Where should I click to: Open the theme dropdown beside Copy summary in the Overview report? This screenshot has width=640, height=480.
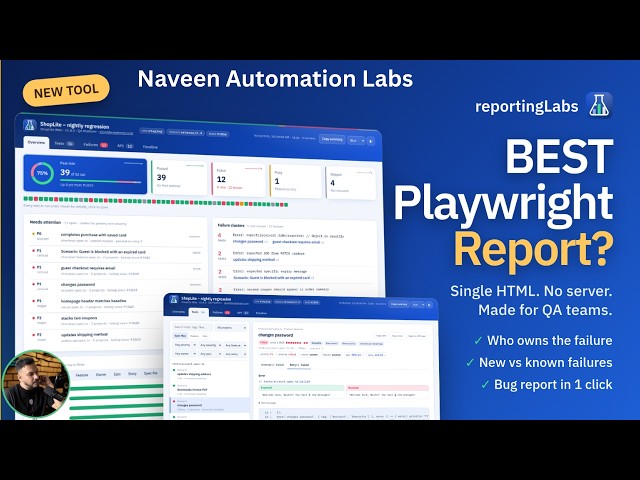tap(356, 140)
